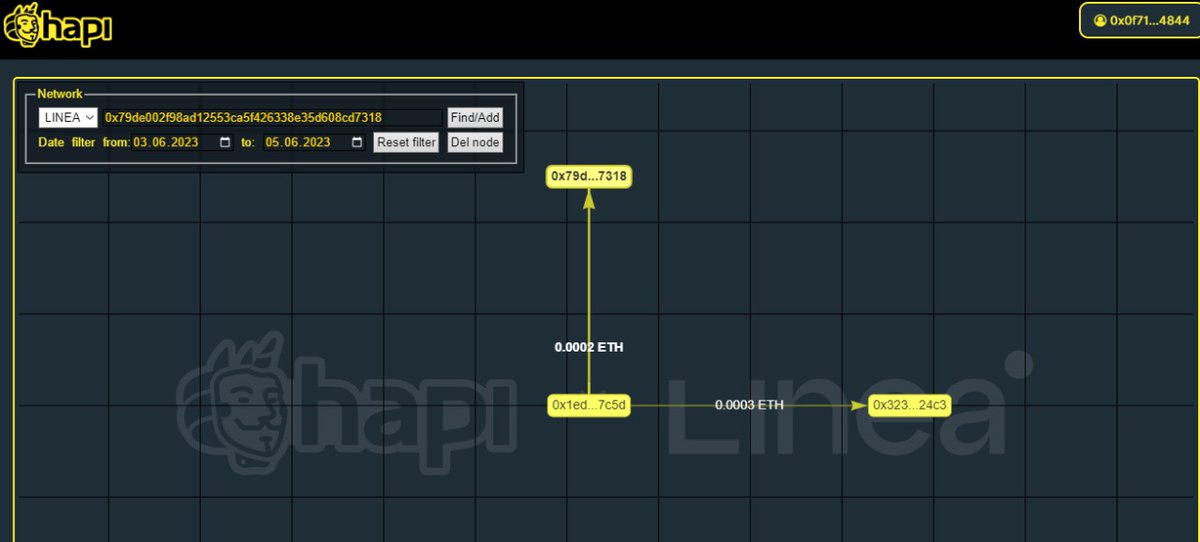The width and height of the screenshot is (1200, 542).
Task: Click the 0.0002 ETH edge label
Action: [589, 347]
